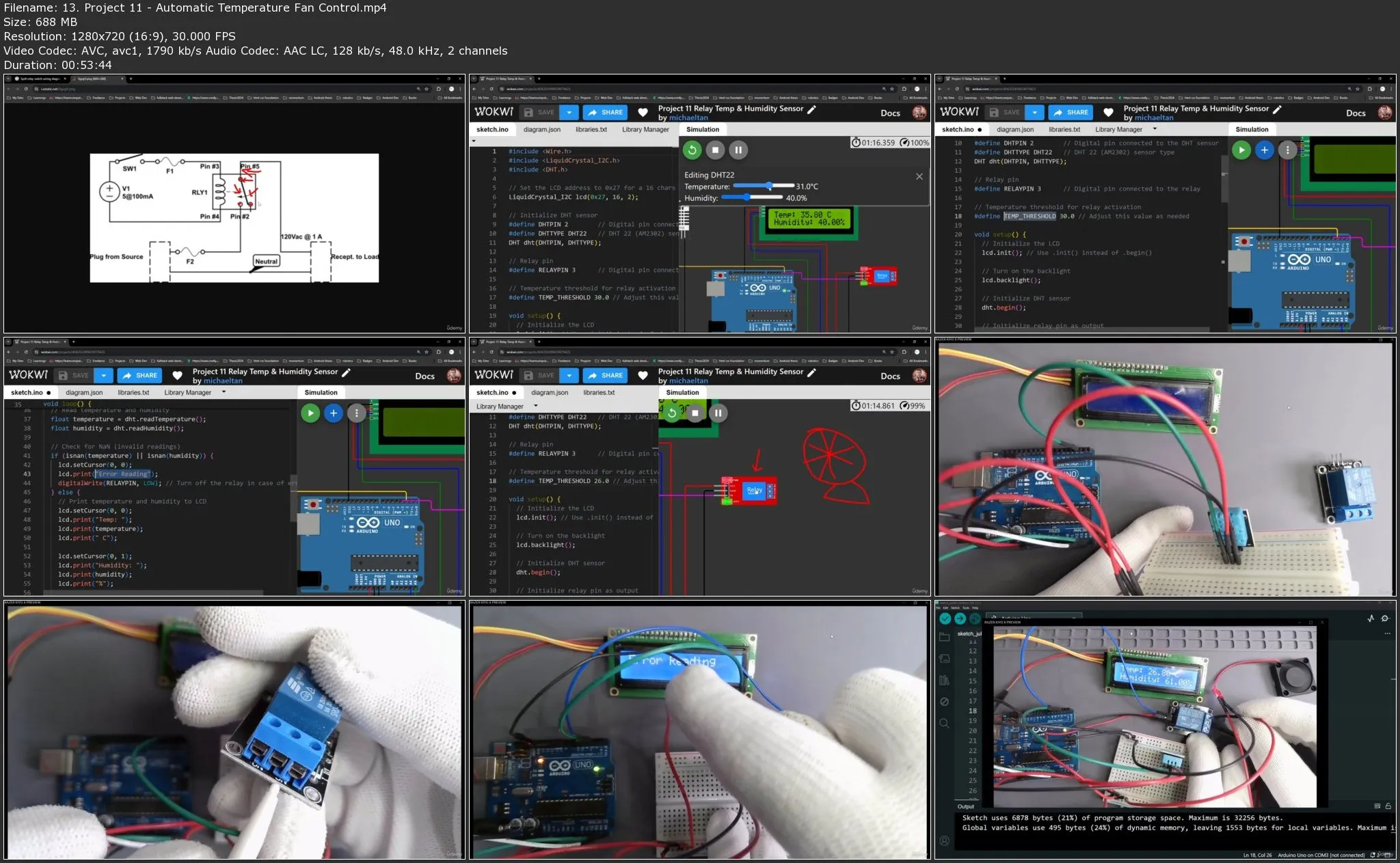Add new part in the void loop() frame
Viewport: 1400px width, 863px height.
pos(333,413)
